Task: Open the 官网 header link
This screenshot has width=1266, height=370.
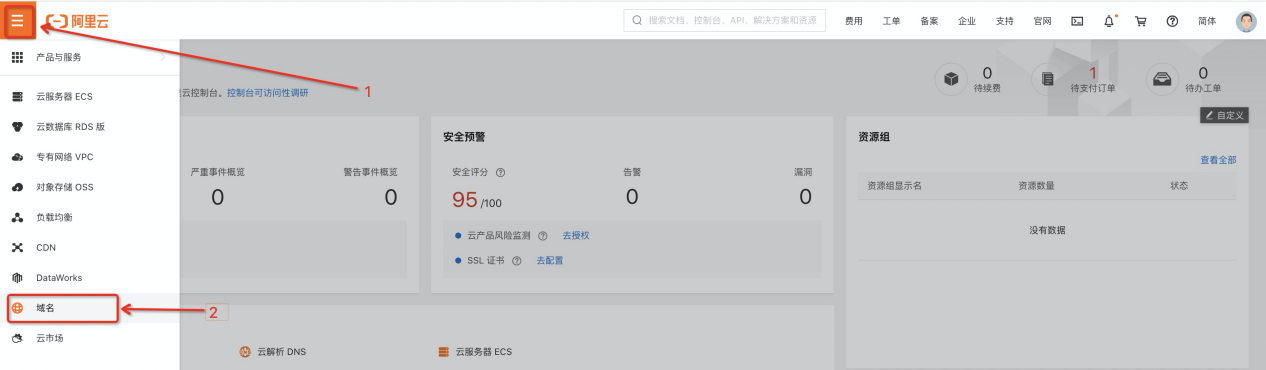Action: click(1042, 20)
